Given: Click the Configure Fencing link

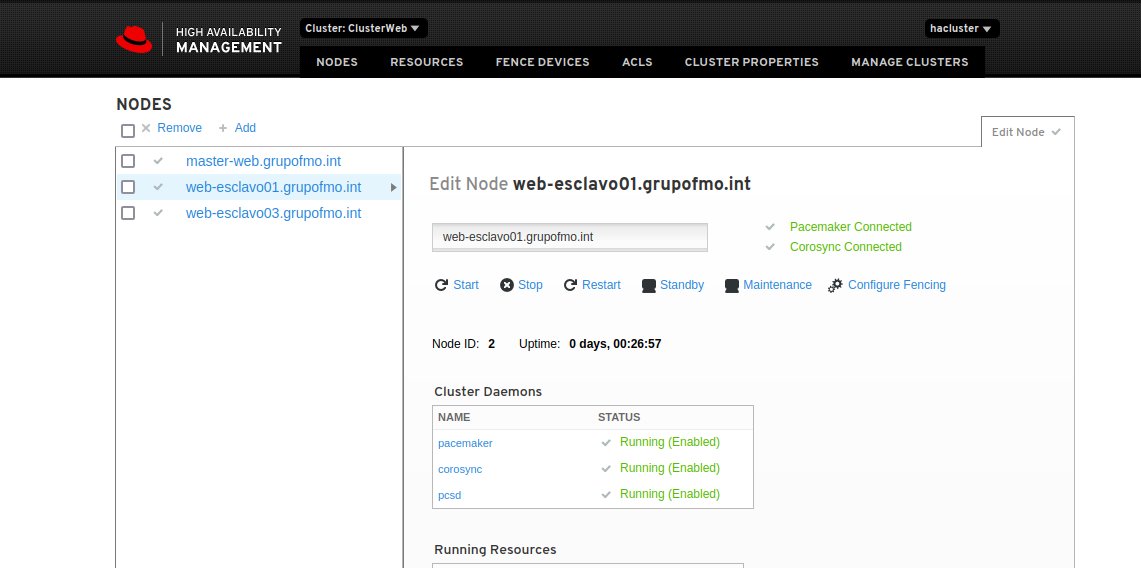Looking at the screenshot, I should (x=896, y=285).
